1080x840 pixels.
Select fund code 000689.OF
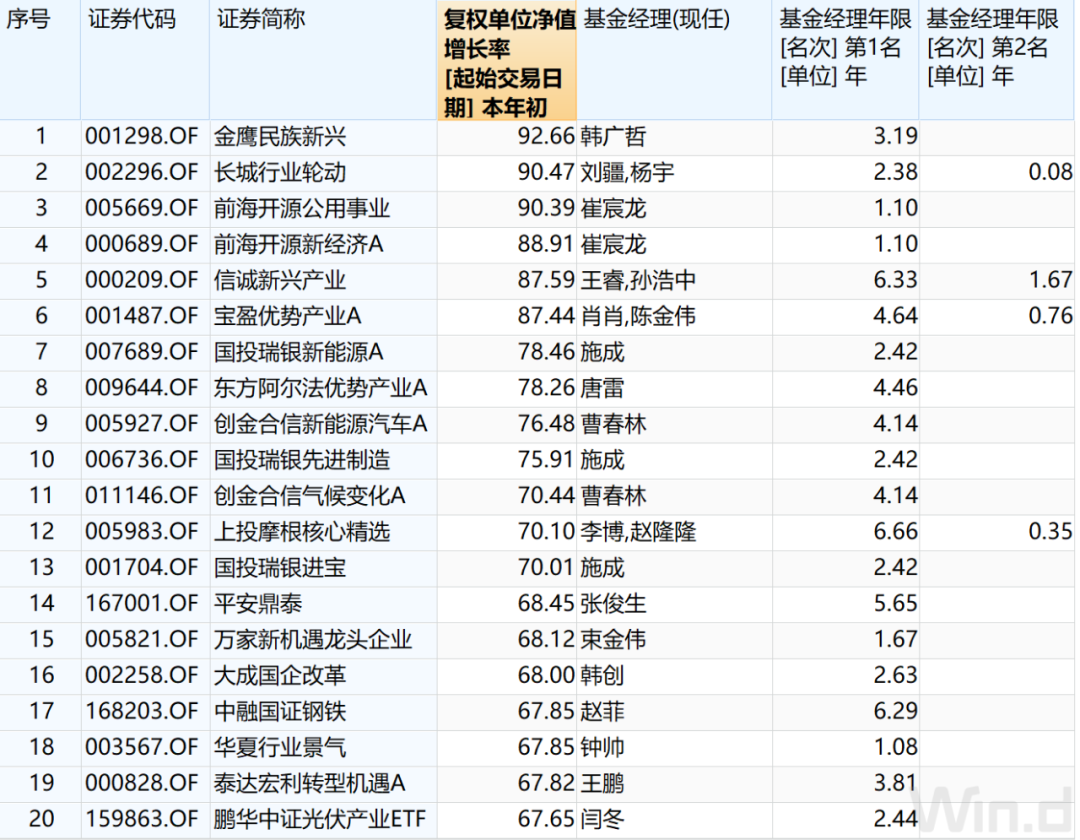coord(142,244)
